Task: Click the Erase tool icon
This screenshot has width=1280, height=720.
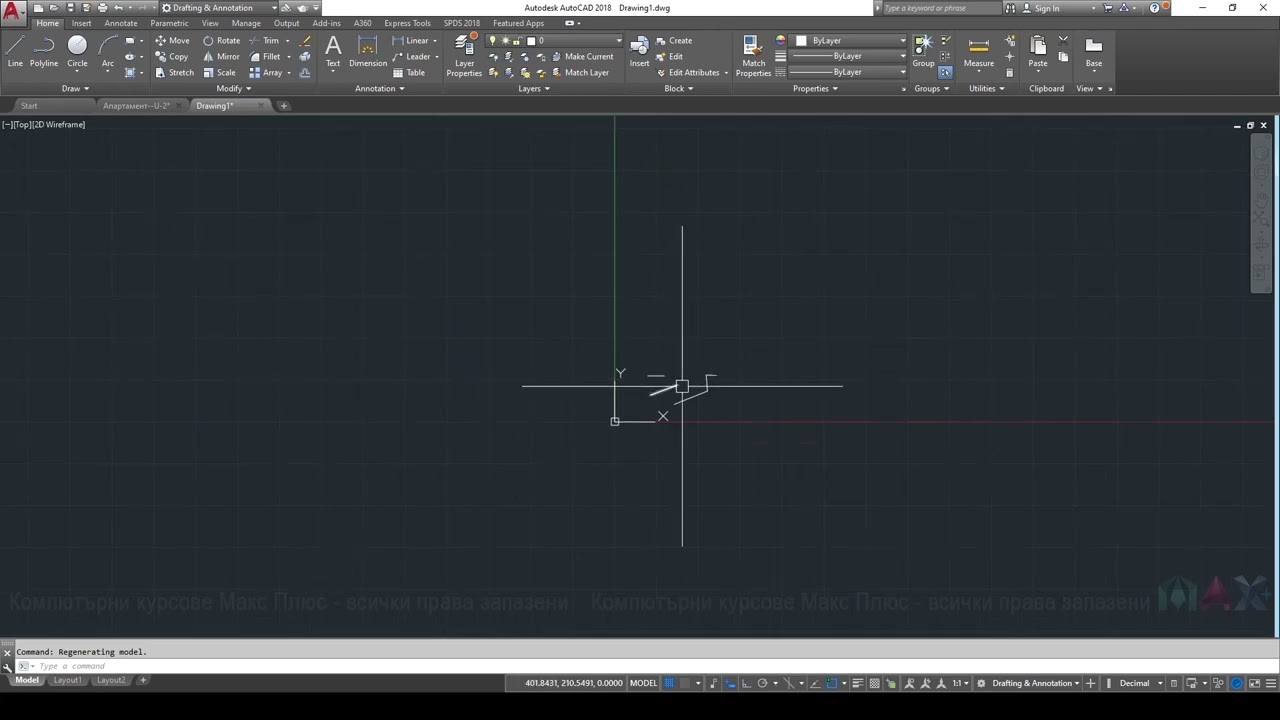Action: point(305,41)
